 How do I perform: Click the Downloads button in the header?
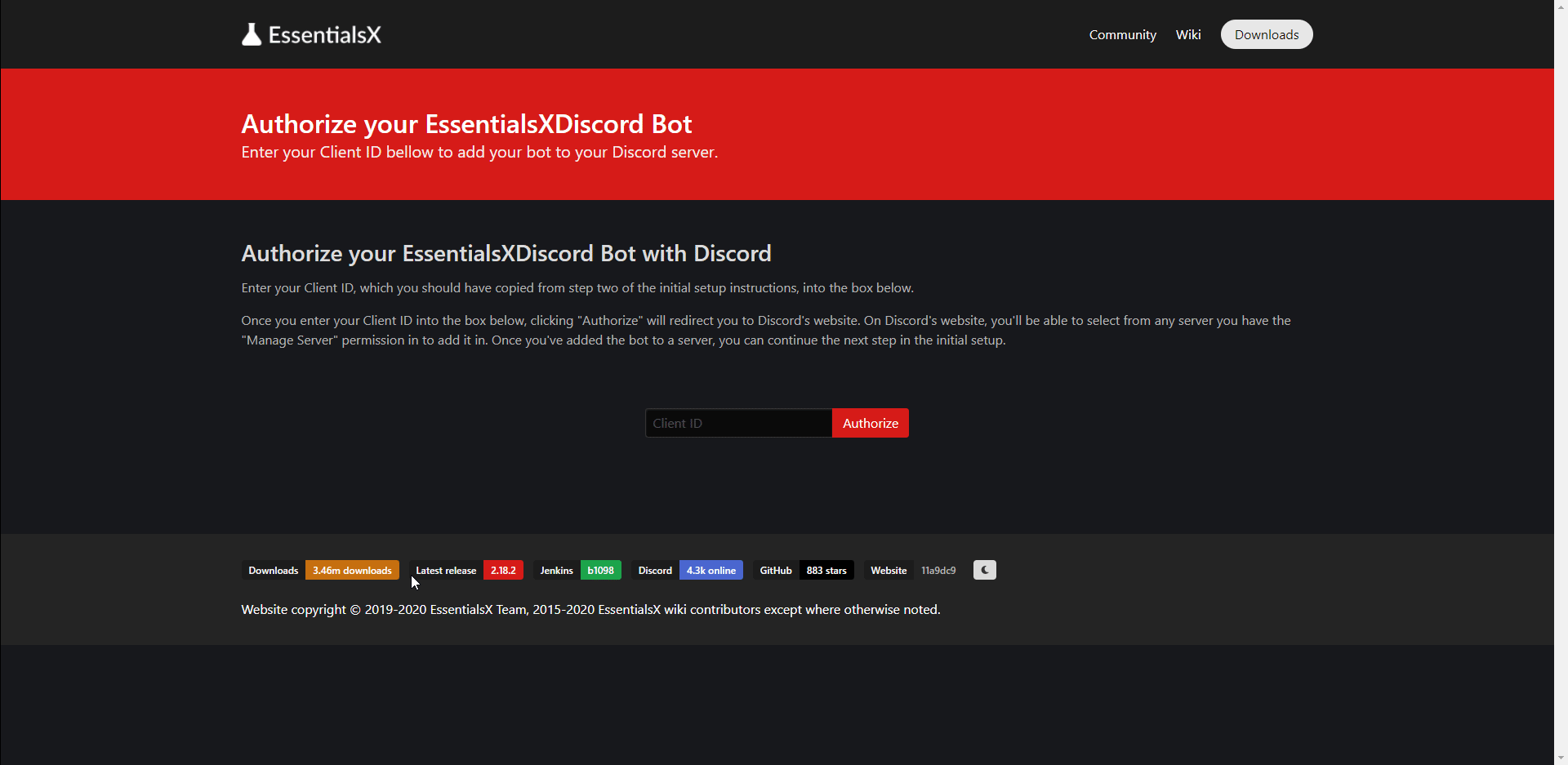[1267, 34]
